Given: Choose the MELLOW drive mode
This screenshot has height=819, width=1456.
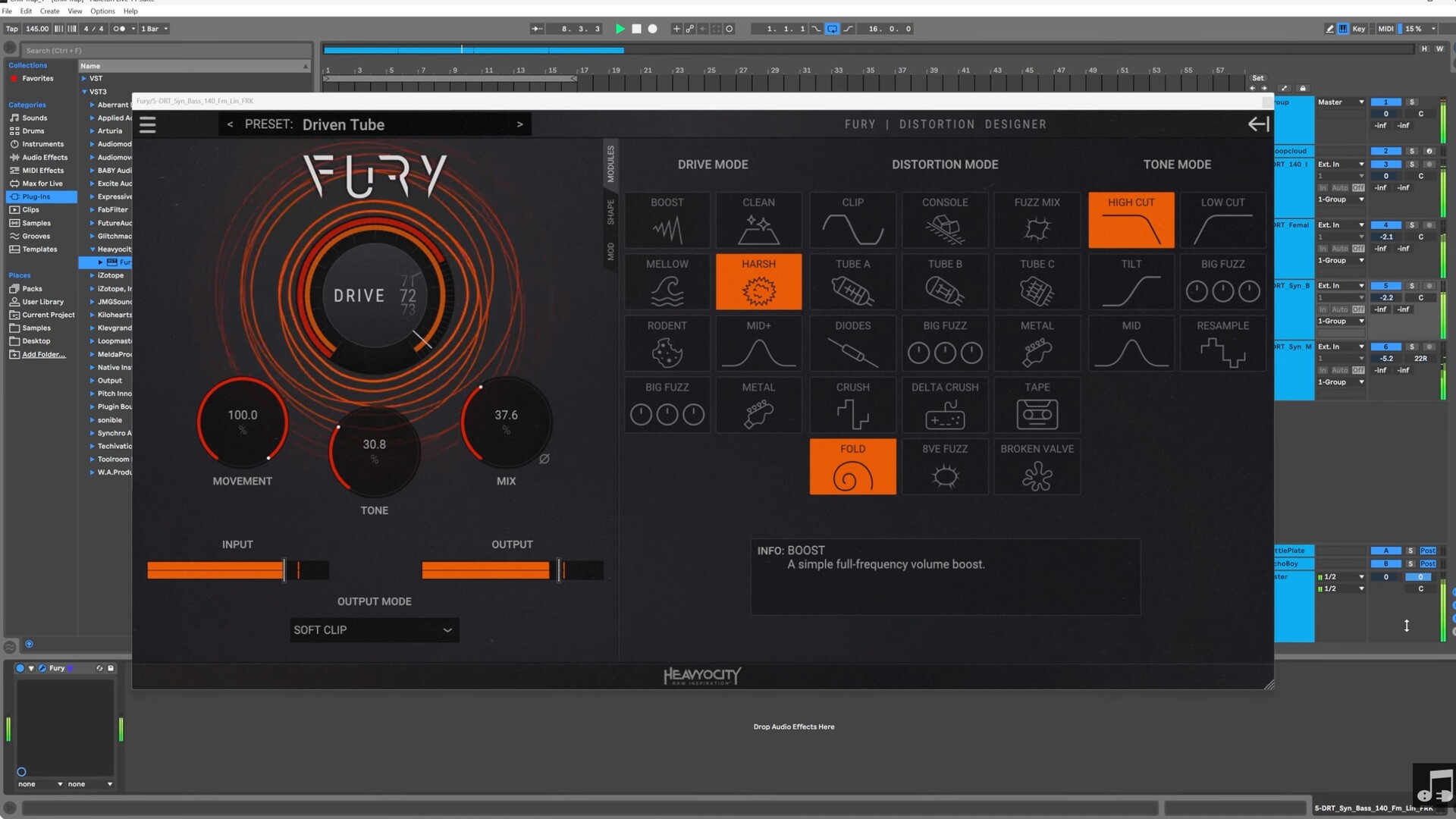Looking at the screenshot, I should point(667,281).
